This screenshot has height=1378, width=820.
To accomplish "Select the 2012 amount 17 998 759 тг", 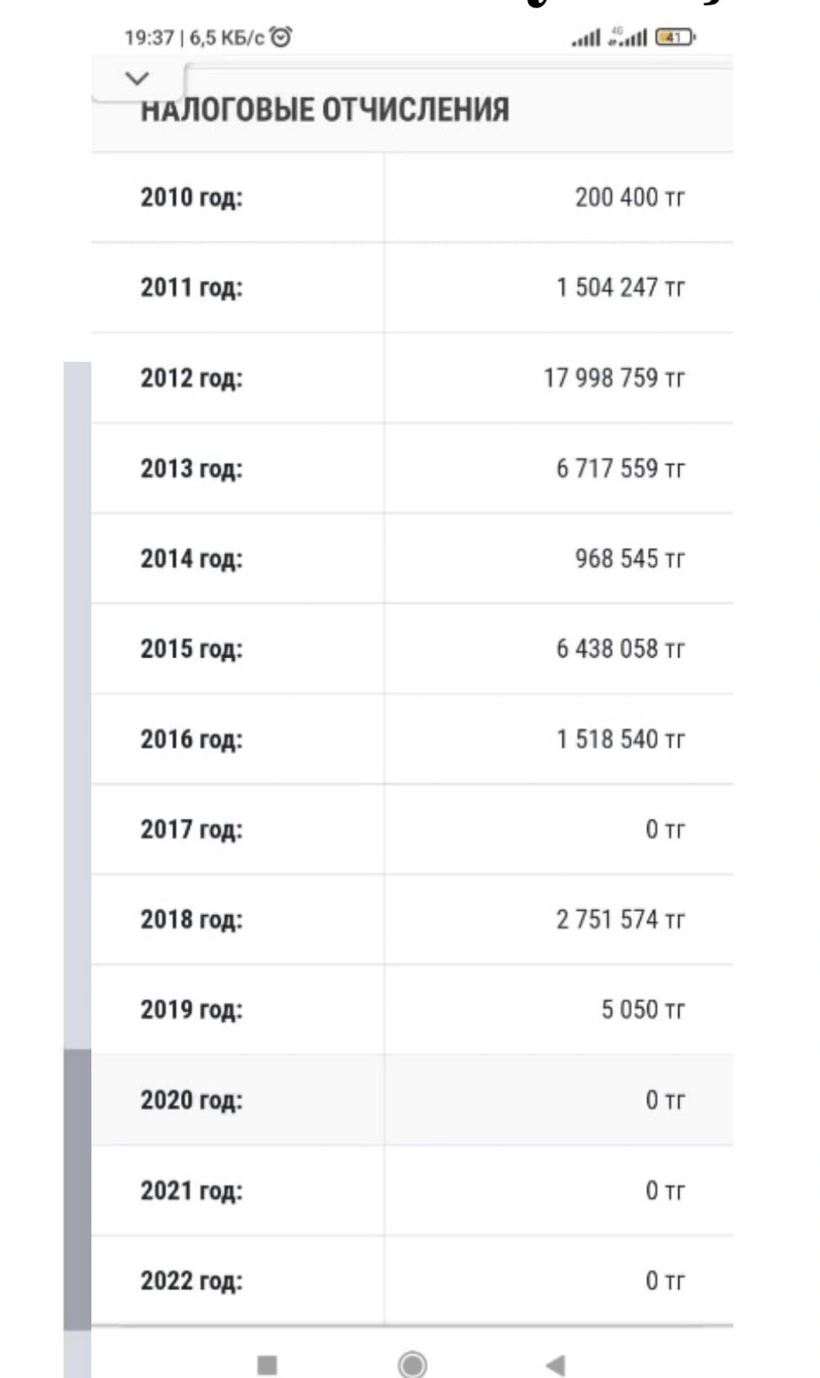I will click(x=615, y=378).
